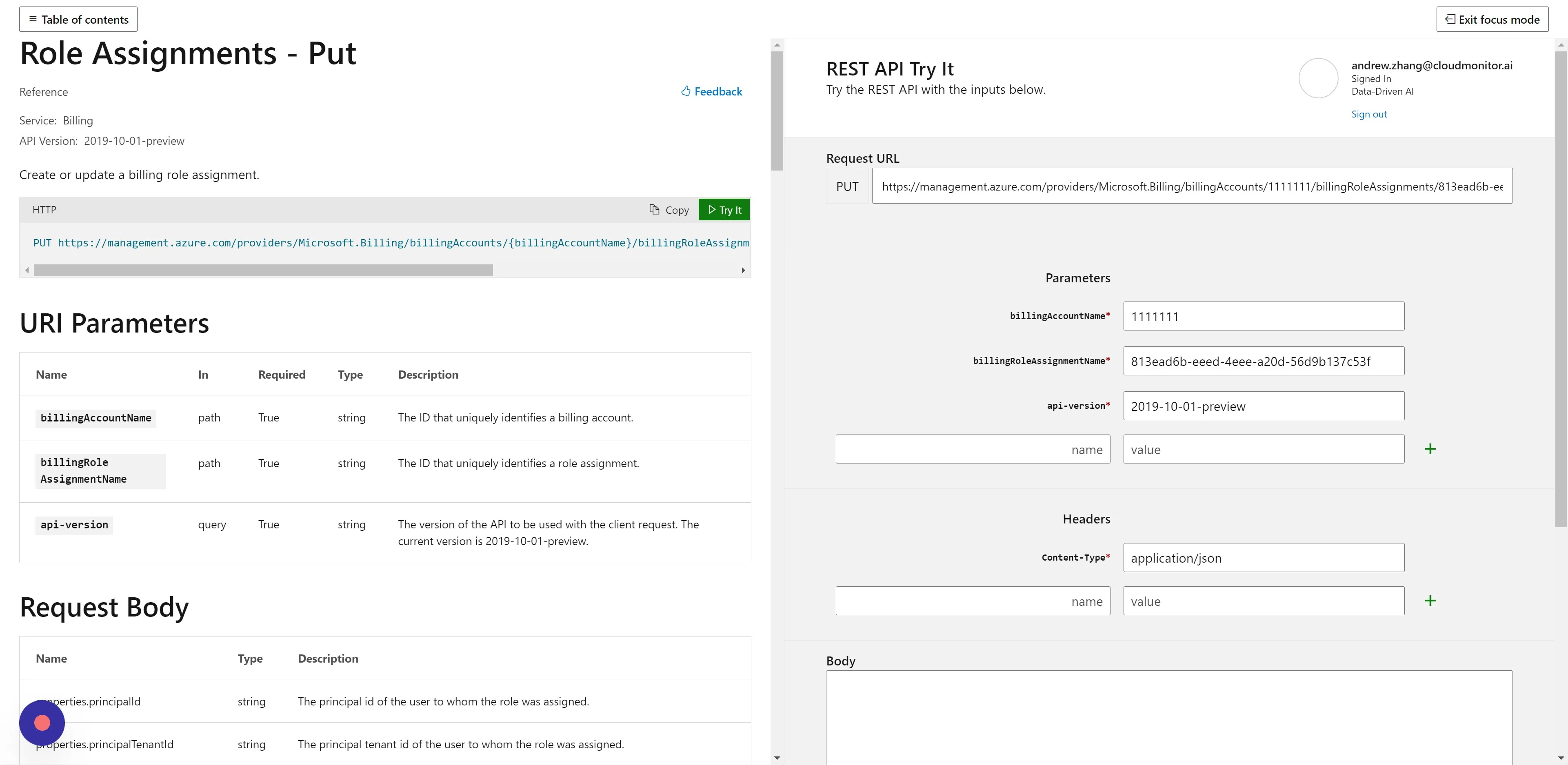The image size is (1568, 765).
Task: Click the billingAccountName value field
Action: [1264, 317]
